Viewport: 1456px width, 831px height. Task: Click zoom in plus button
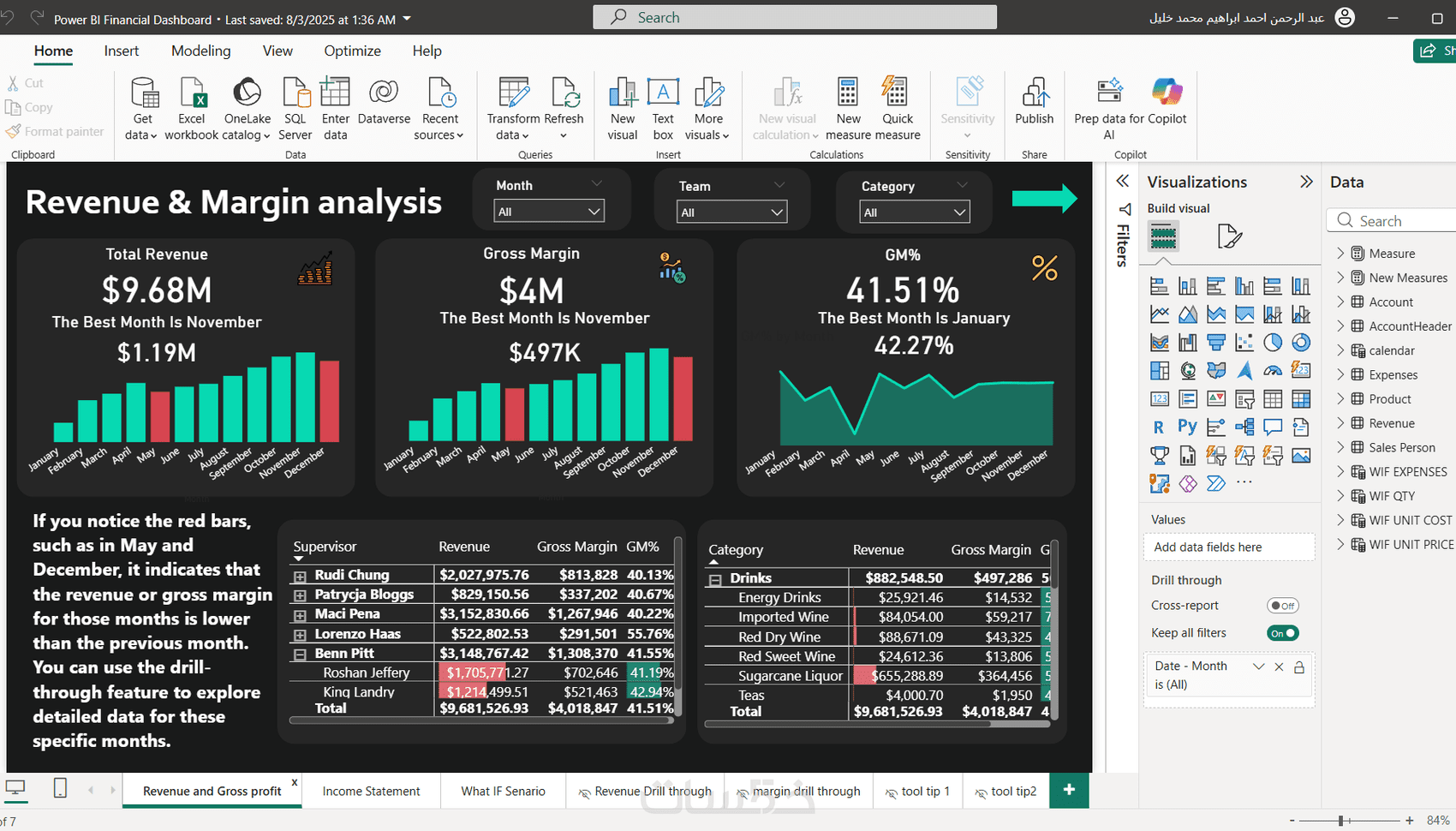[x=1410, y=821]
